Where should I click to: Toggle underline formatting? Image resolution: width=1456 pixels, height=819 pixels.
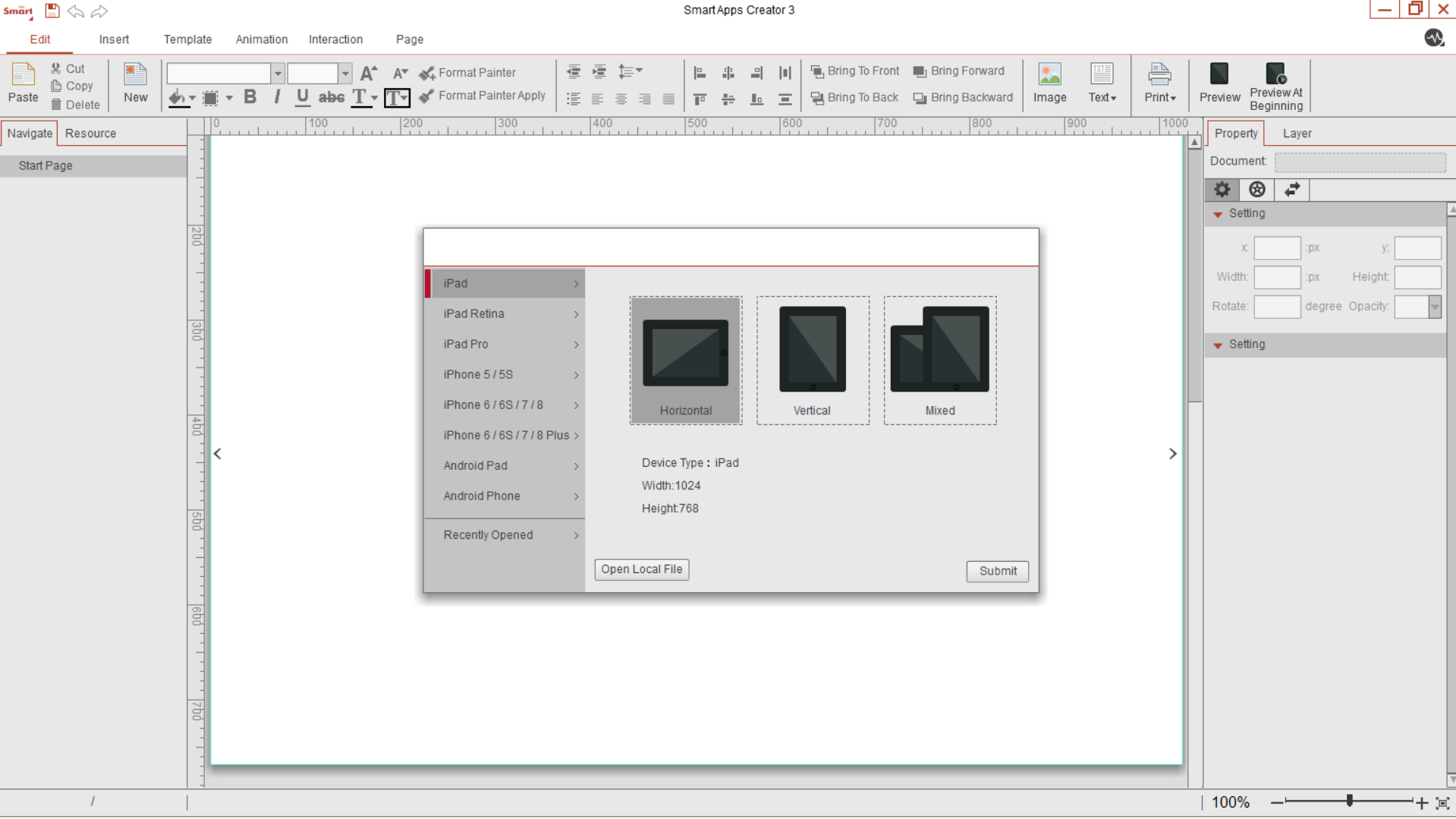(302, 97)
